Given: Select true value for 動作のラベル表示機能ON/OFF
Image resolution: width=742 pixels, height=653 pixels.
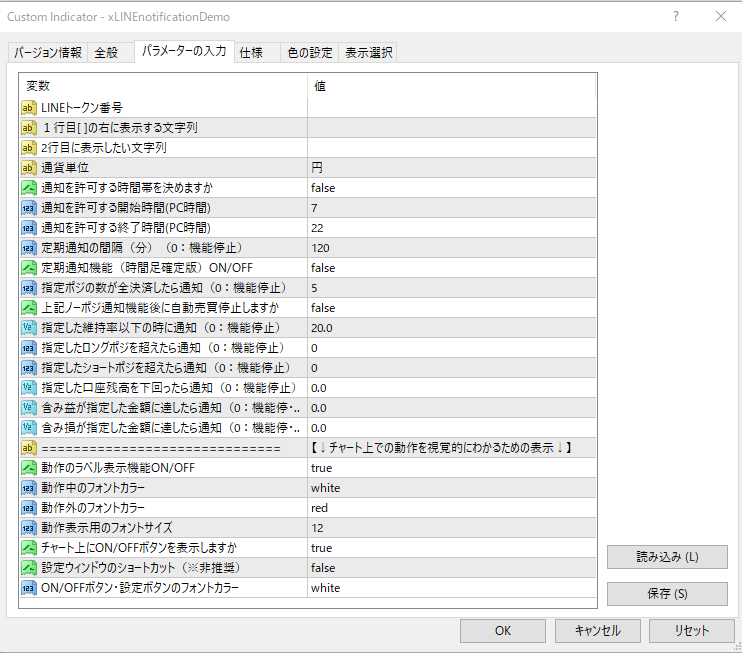Looking at the screenshot, I should [x=452, y=468].
